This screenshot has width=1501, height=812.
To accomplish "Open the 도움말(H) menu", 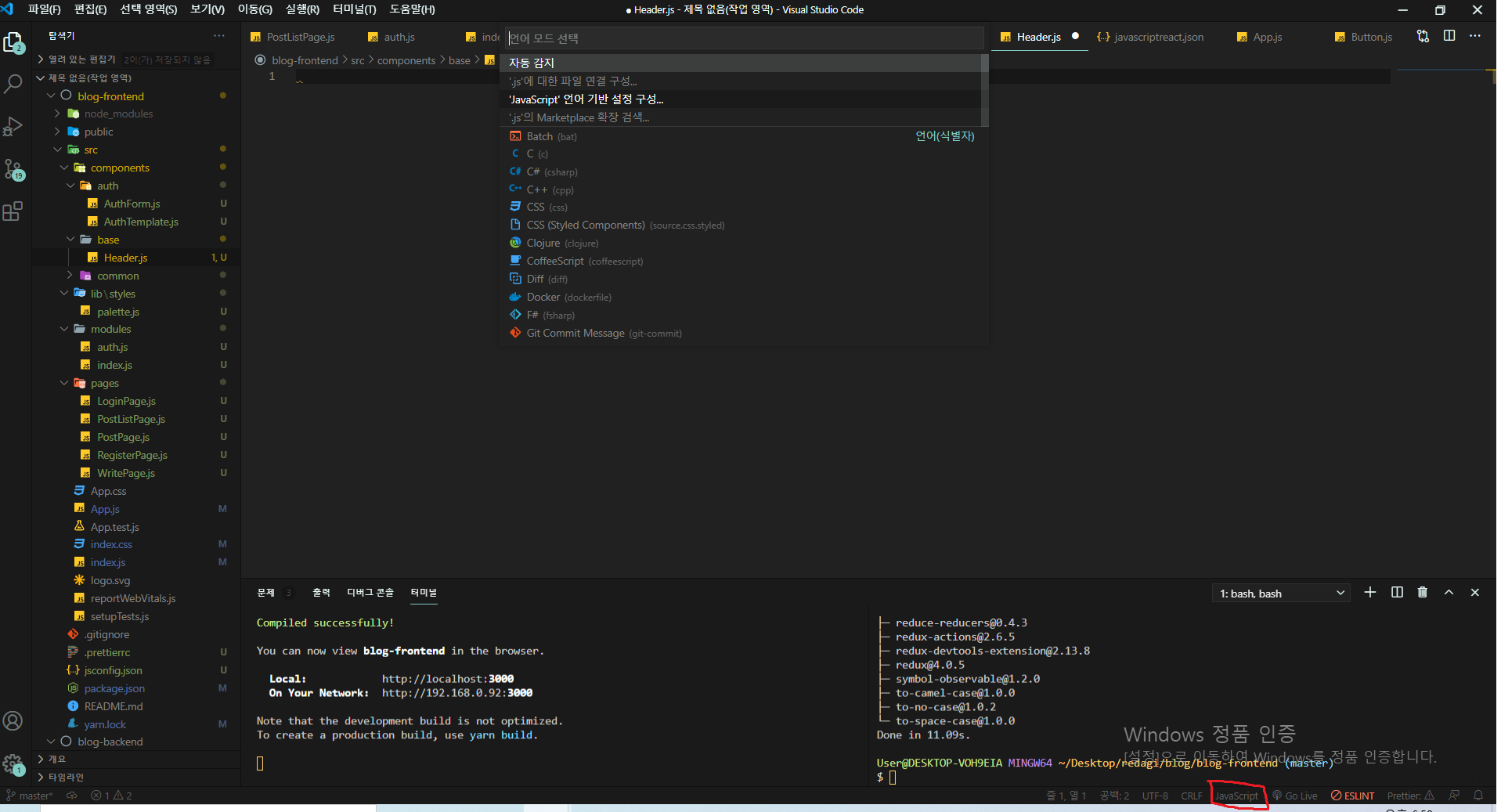I will (412, 9).
